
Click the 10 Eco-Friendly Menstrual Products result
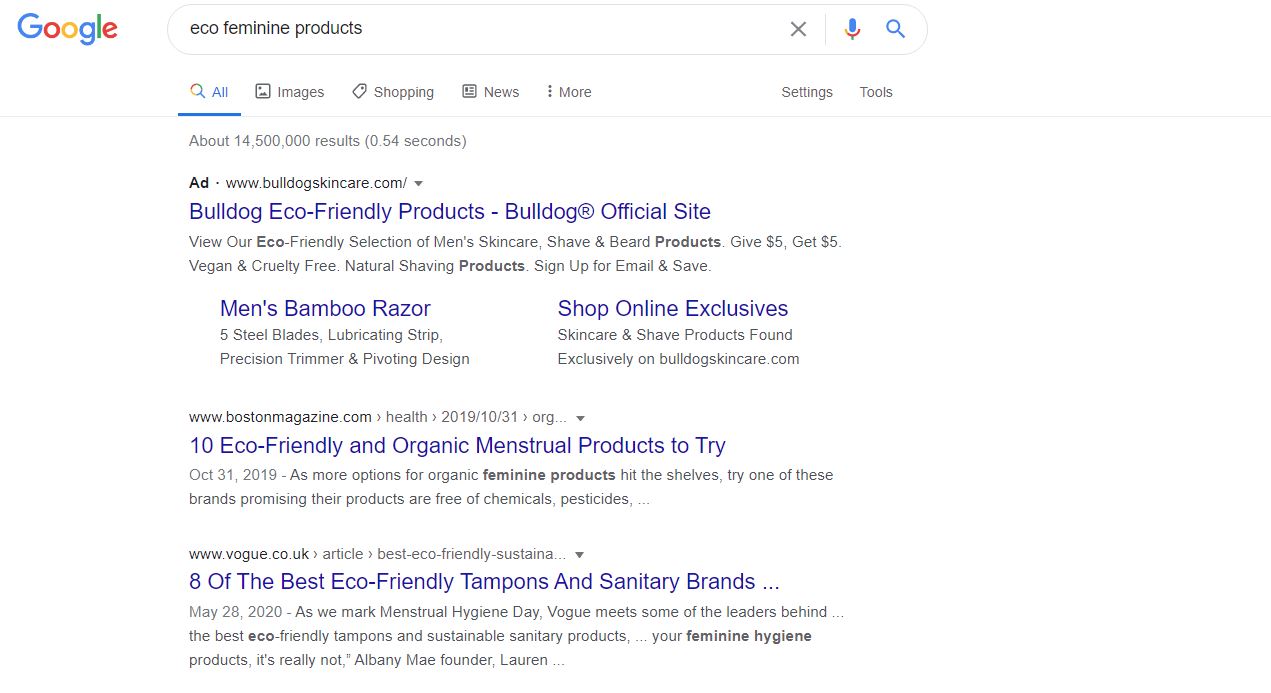tap(456, 445)
